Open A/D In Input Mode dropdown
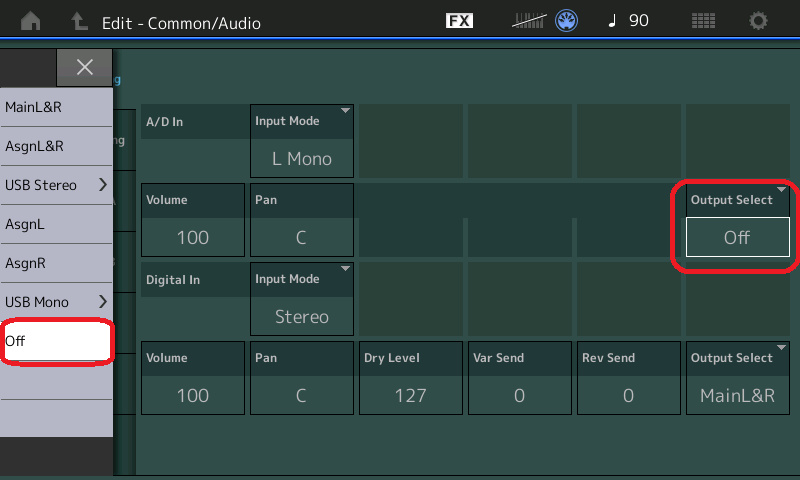 [302, 140]
